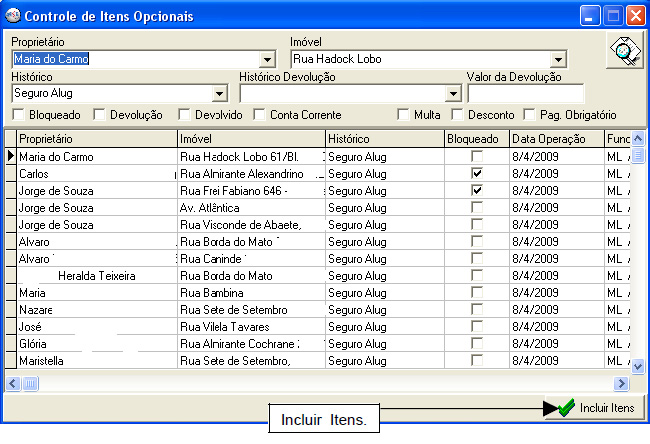Select the Rua Bambina cell in the table
Screen dimensions: 650x444
click(250, 292)
